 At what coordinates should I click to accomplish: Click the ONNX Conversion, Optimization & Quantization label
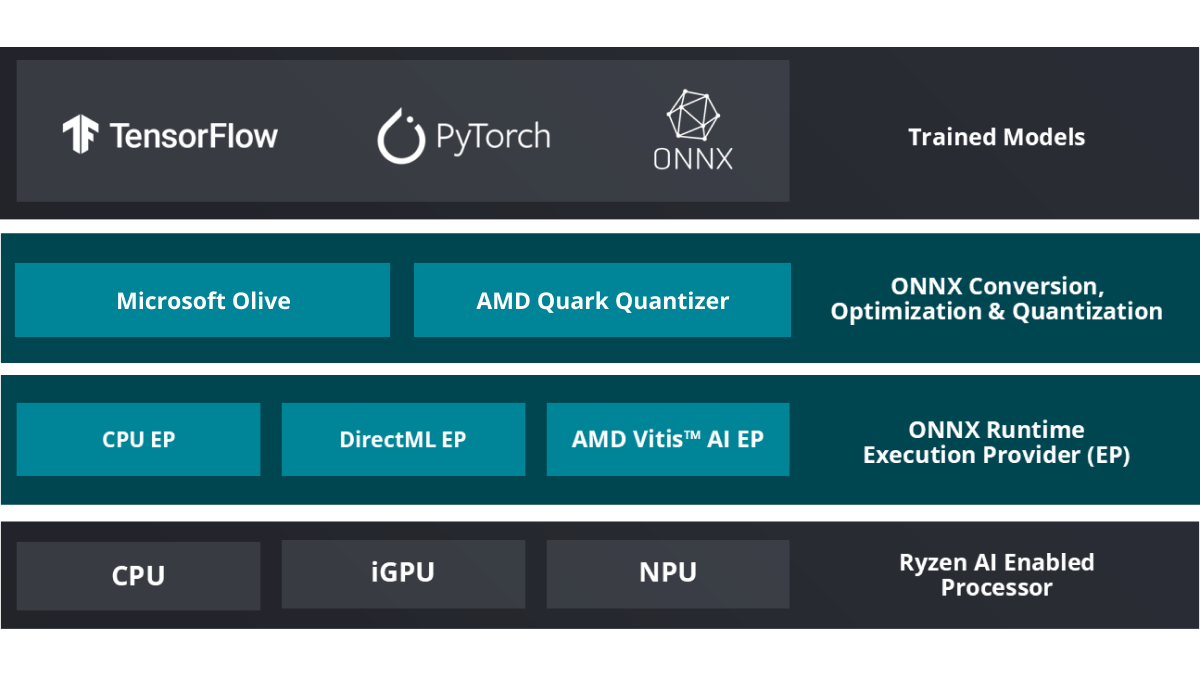[996, 299]
